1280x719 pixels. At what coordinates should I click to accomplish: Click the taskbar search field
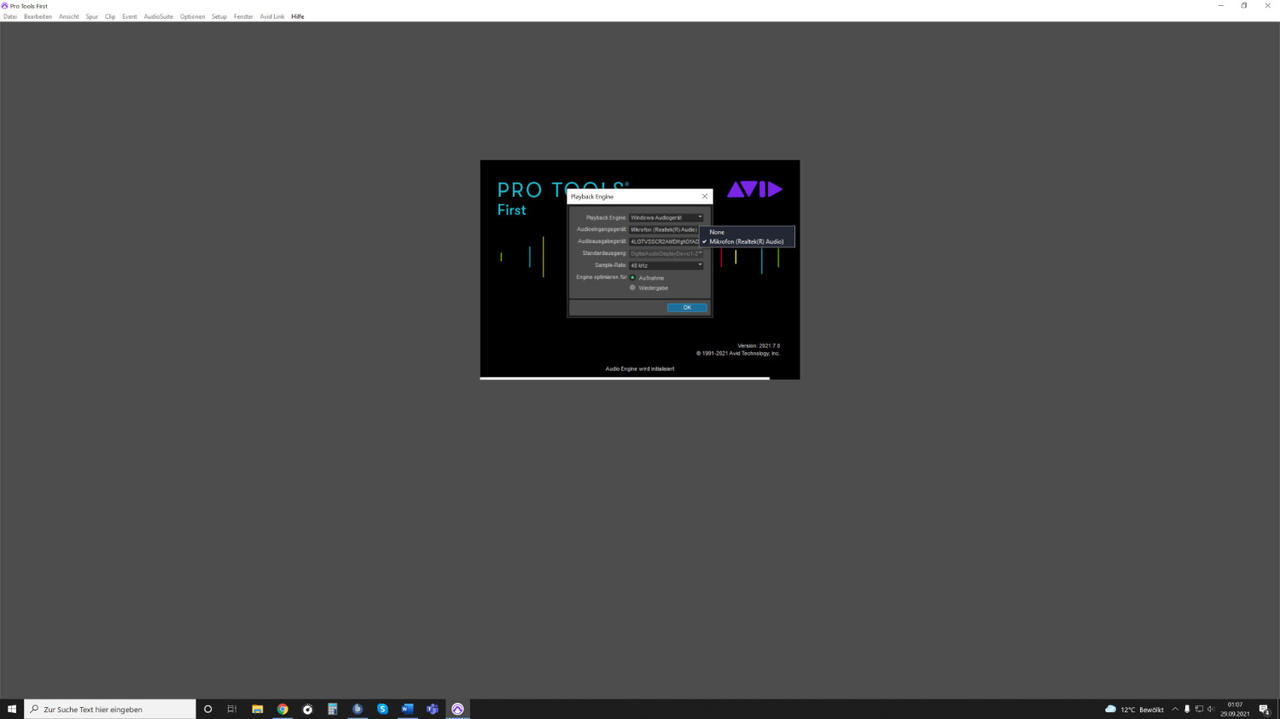[109, 709]
